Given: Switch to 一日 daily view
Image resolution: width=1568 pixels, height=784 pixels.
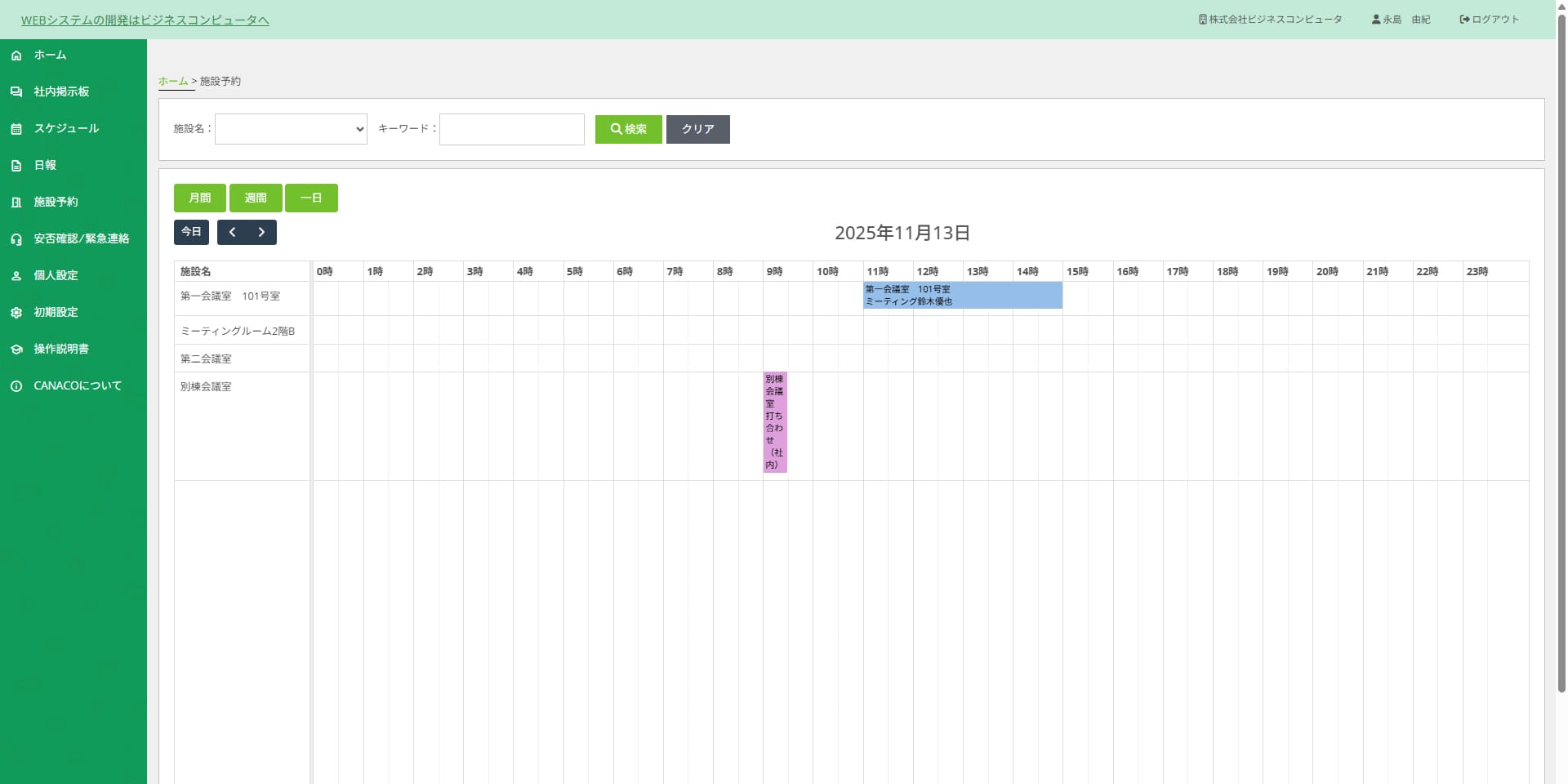Looking at the screenshot, I should (311, 198).
